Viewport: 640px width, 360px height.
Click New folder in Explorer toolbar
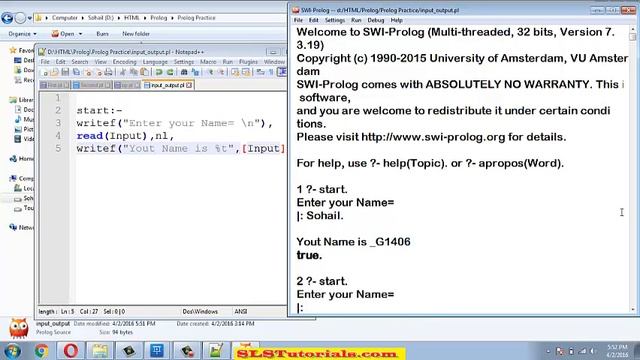(136, 34)
